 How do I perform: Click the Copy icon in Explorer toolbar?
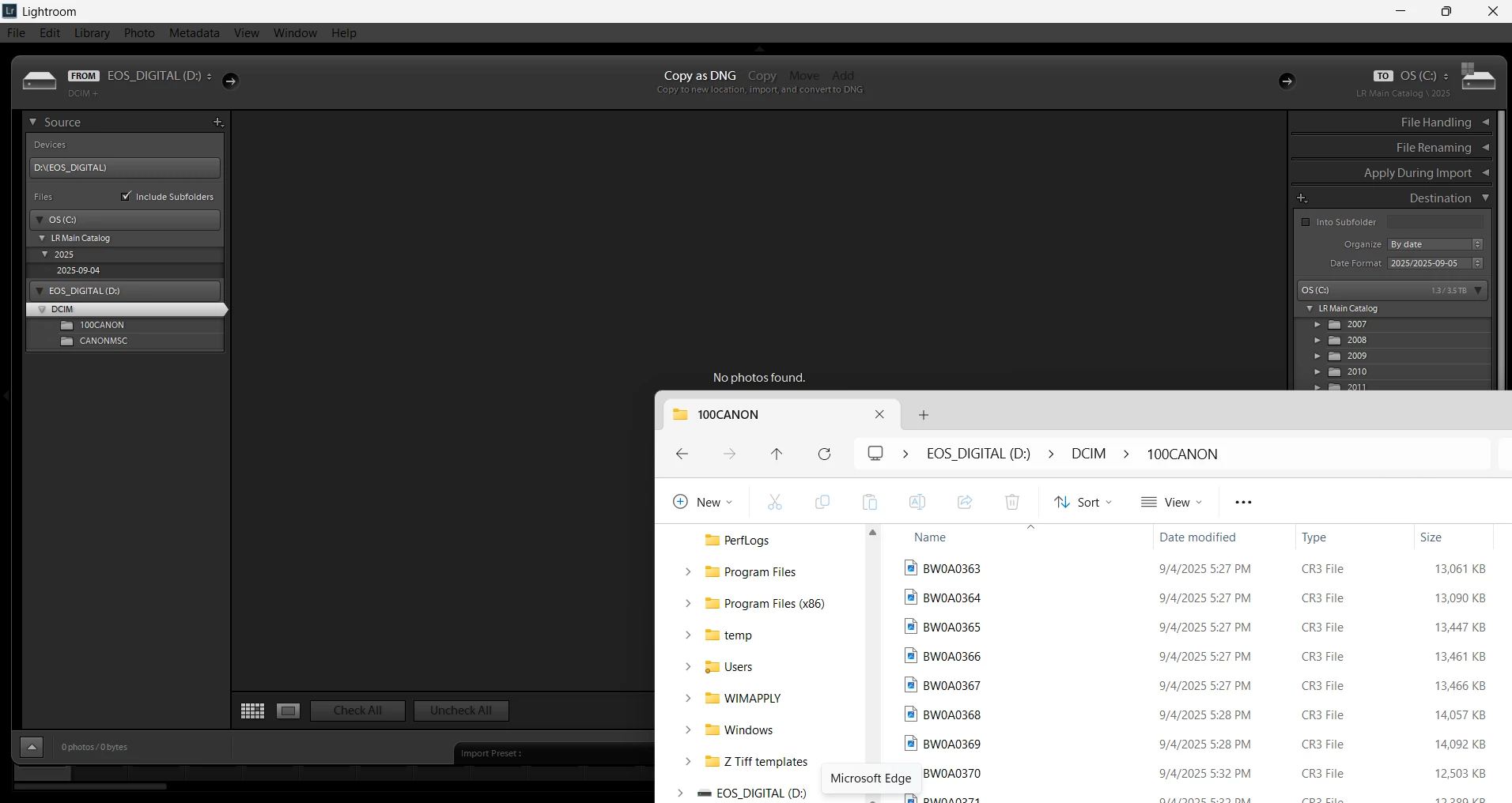pos(822,502)
